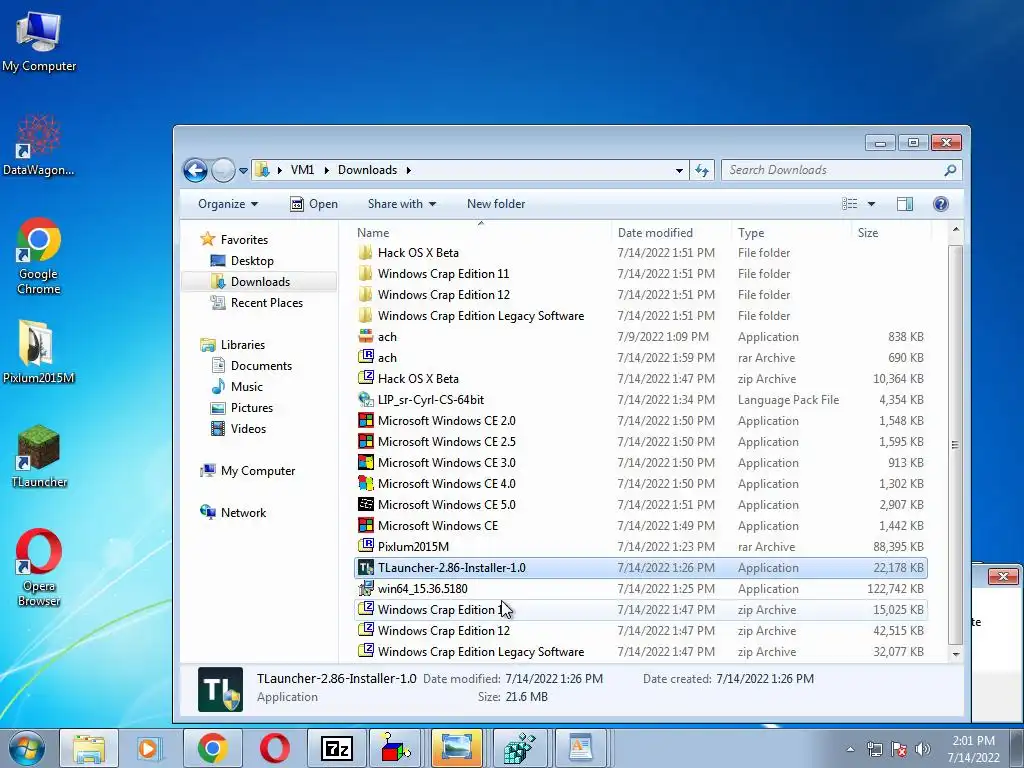
Task: Click the TLauncher-2.86-Installer-1.0 file row
Action: [641, 568]
